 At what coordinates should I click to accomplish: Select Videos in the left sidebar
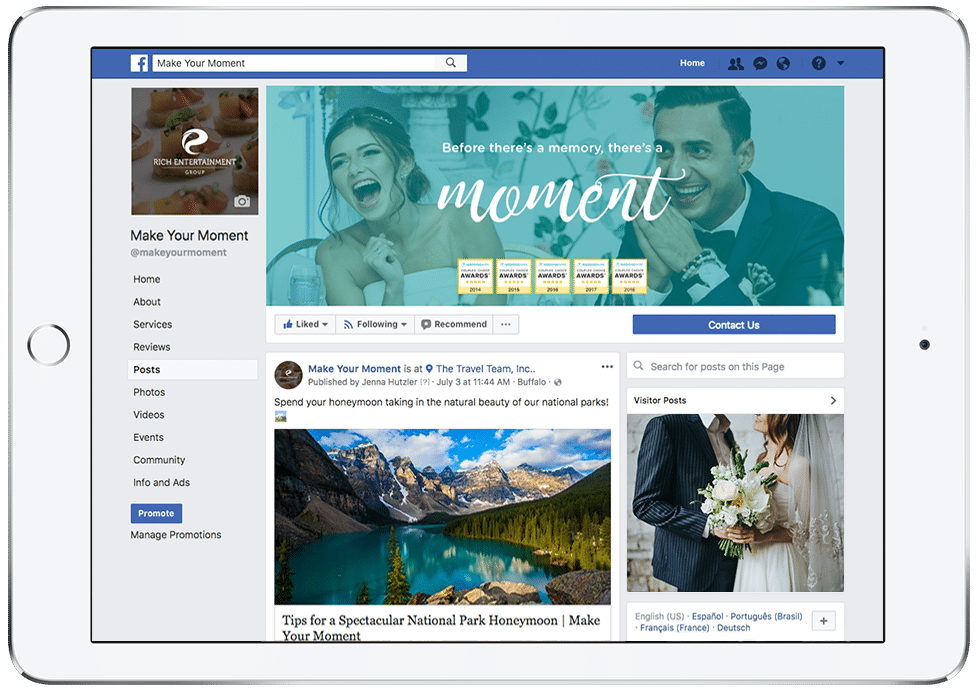point(149,415)
